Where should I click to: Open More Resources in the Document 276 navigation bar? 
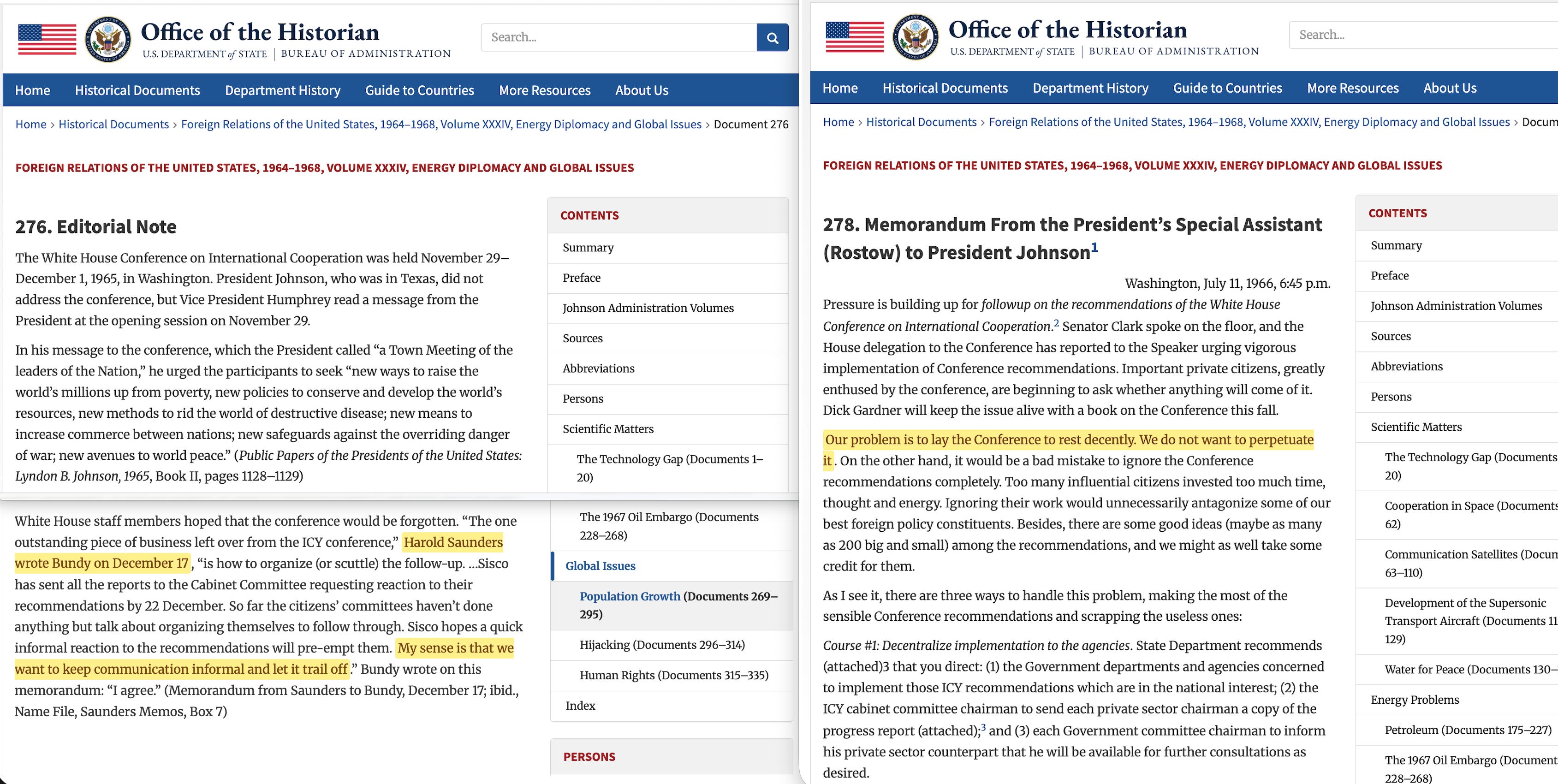coord(545,90)
